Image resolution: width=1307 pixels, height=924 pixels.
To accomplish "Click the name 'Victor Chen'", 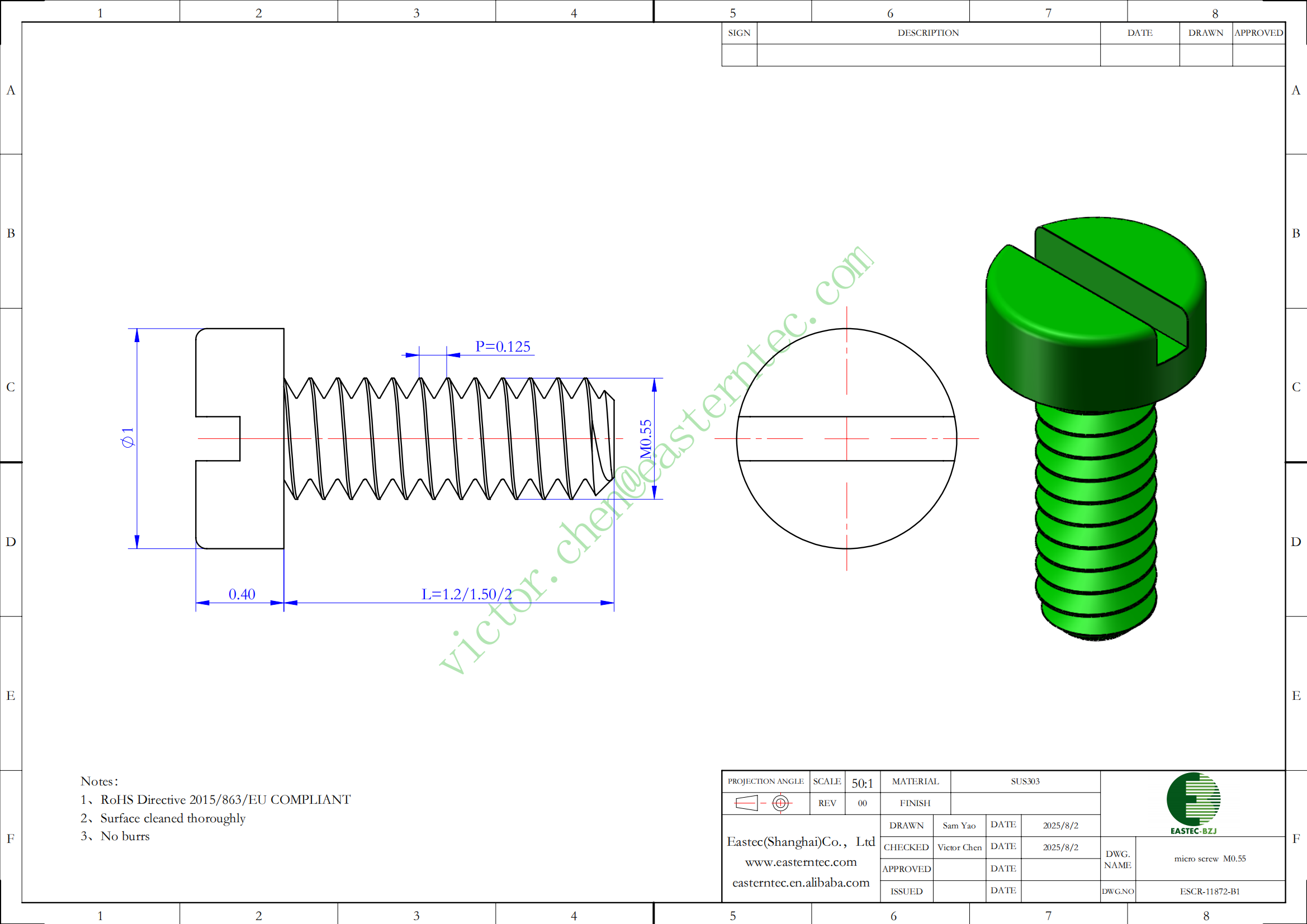I will [959, 847].
